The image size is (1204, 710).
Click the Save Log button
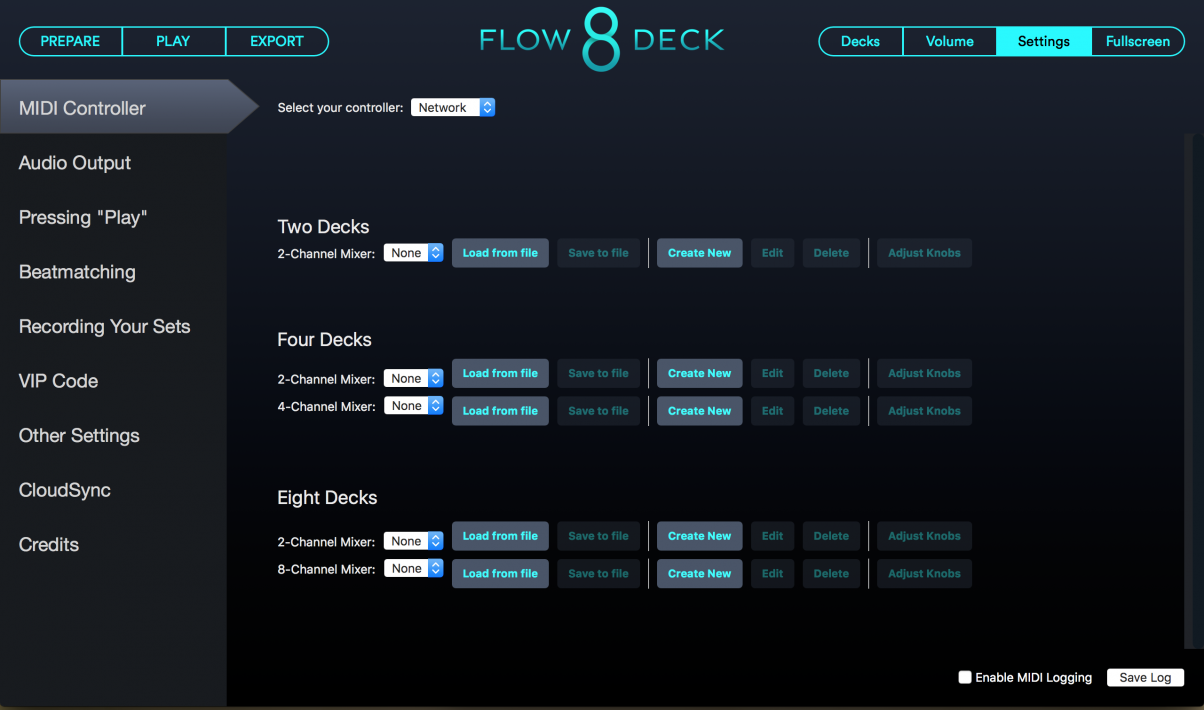coord(1145,677)
